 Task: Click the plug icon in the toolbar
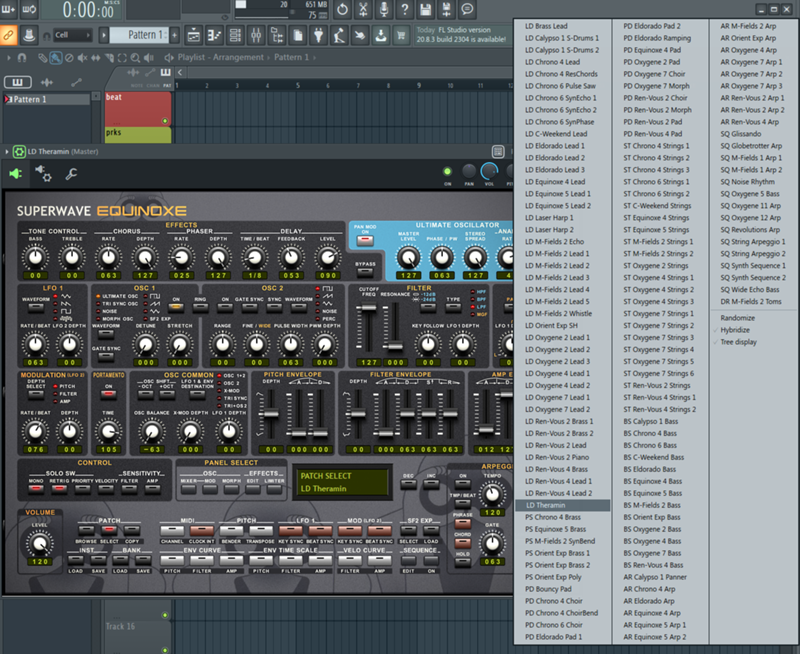pyautogui.click(x=318, y=35)
